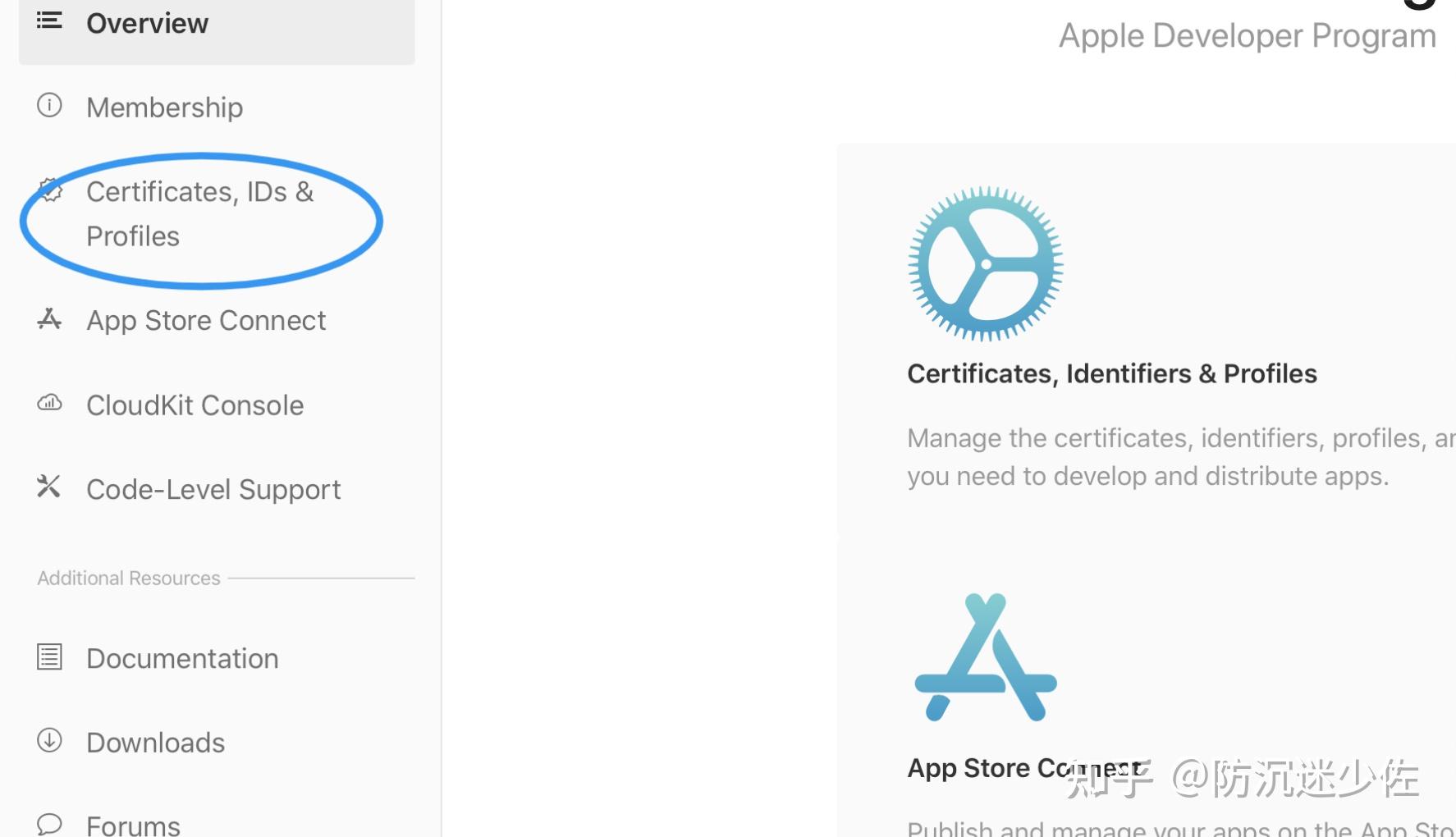Click the large gear Certificates icon
Screen dimensions: 1456x837
click(986, 263)
